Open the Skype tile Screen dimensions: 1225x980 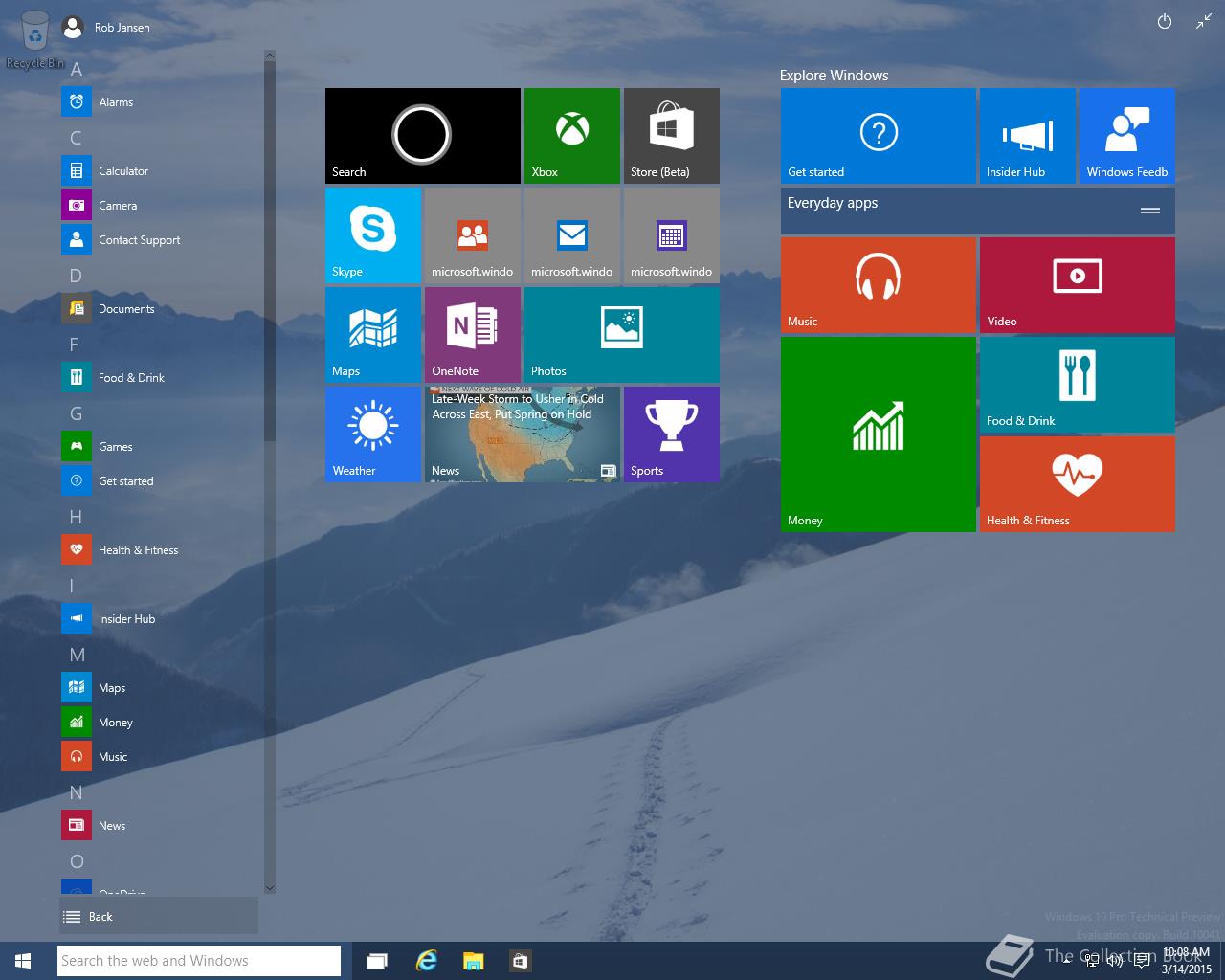tap(373, 235)
